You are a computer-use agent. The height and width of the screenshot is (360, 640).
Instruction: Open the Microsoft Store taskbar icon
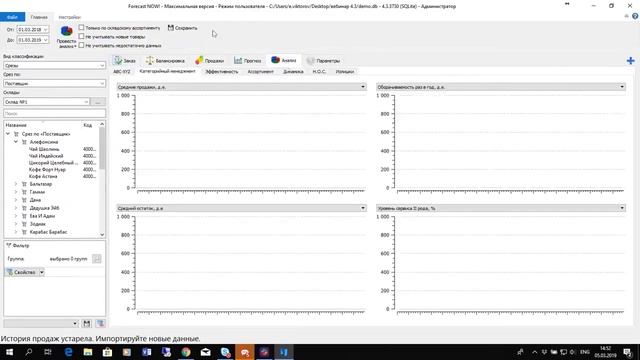[107, 352]
